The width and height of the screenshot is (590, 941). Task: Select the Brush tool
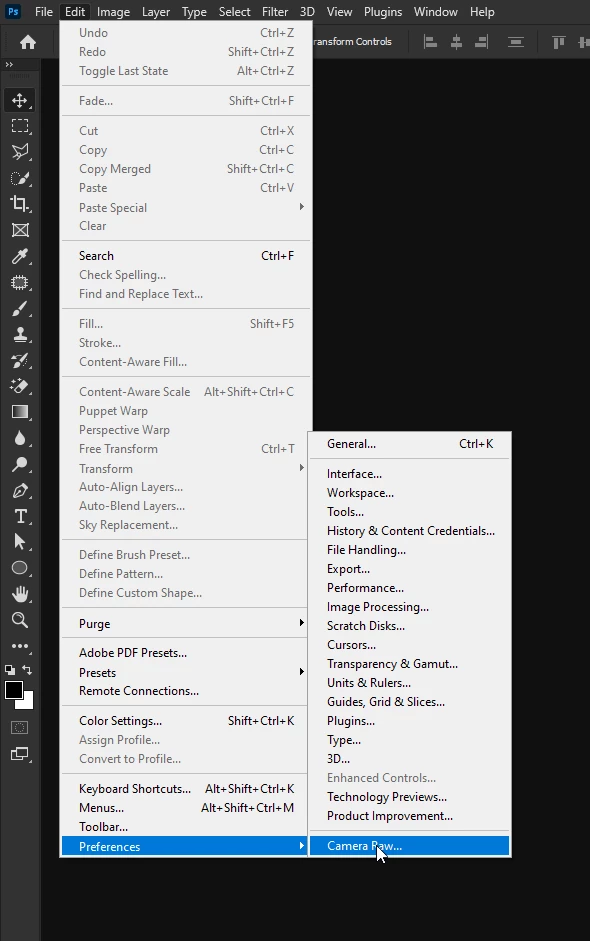[20, 309]
